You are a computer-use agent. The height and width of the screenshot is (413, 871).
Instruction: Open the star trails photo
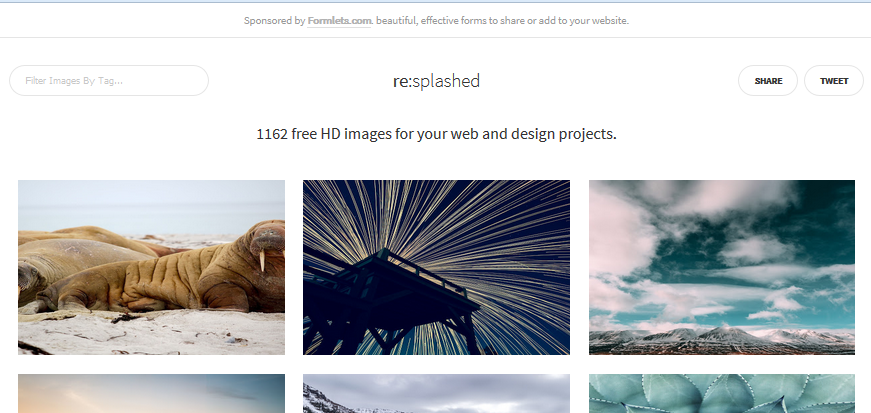[436, 267]
